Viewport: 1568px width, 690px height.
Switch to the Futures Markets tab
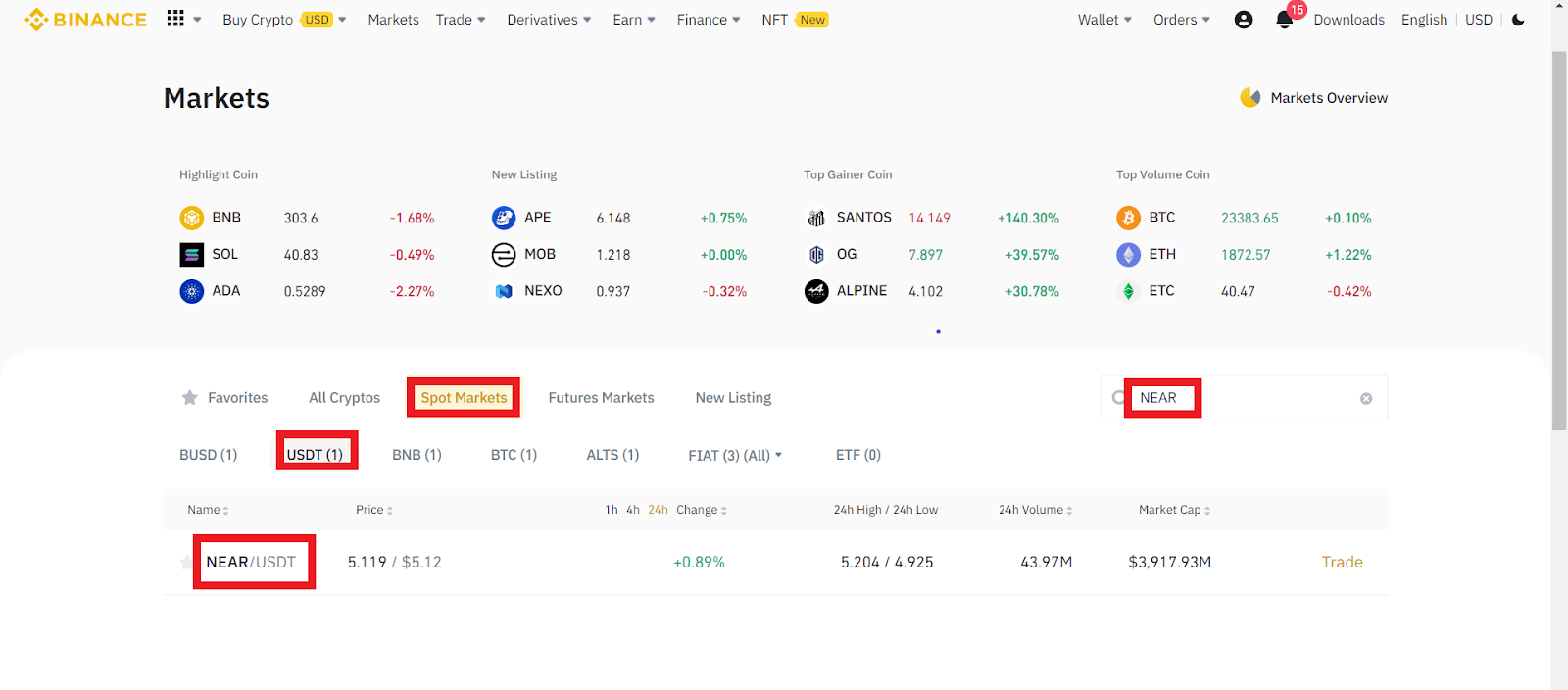601,397
